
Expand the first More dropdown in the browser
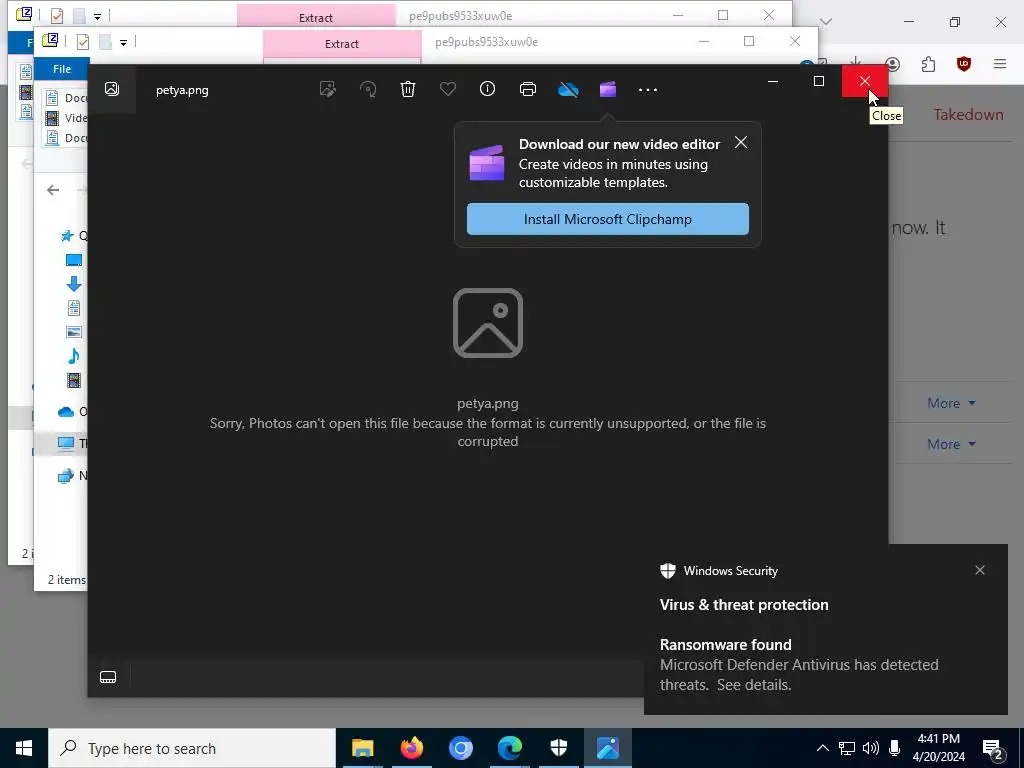pyautogui.click(x=951, y=403)
